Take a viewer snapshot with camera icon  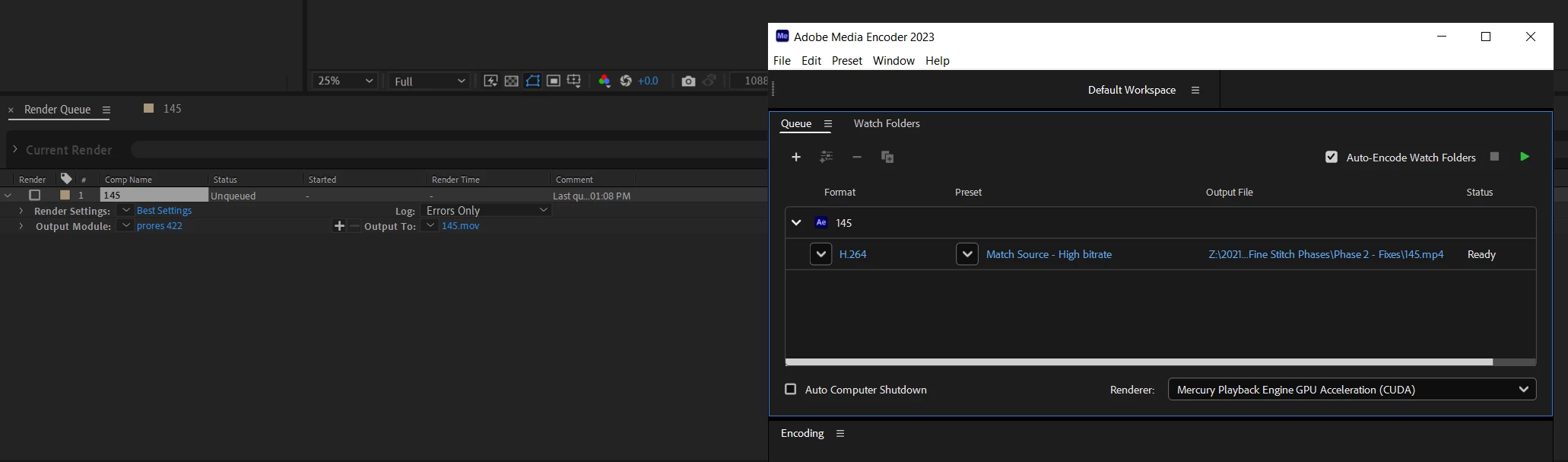coord(688,81)
